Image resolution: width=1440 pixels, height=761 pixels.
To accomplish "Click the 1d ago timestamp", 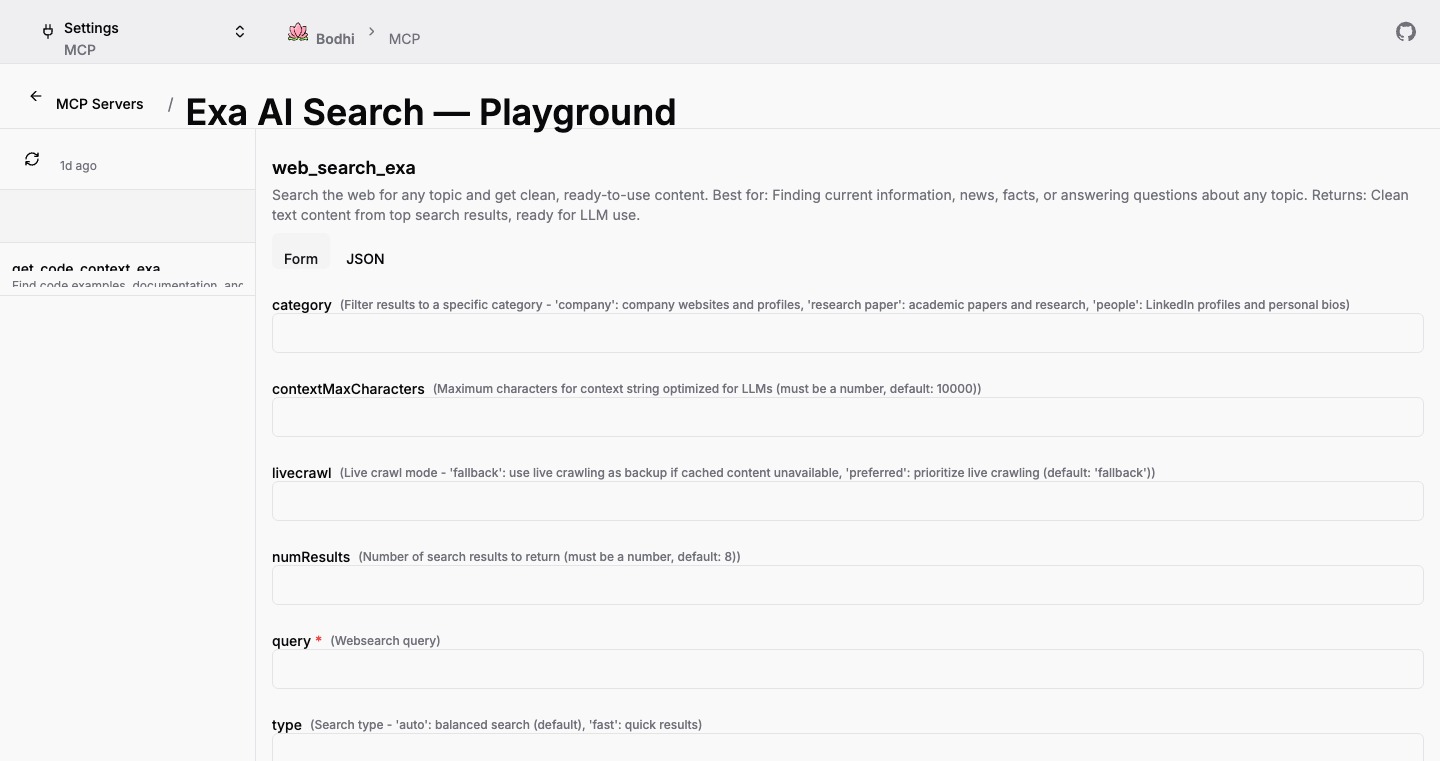I will click(x=77, y=165).
